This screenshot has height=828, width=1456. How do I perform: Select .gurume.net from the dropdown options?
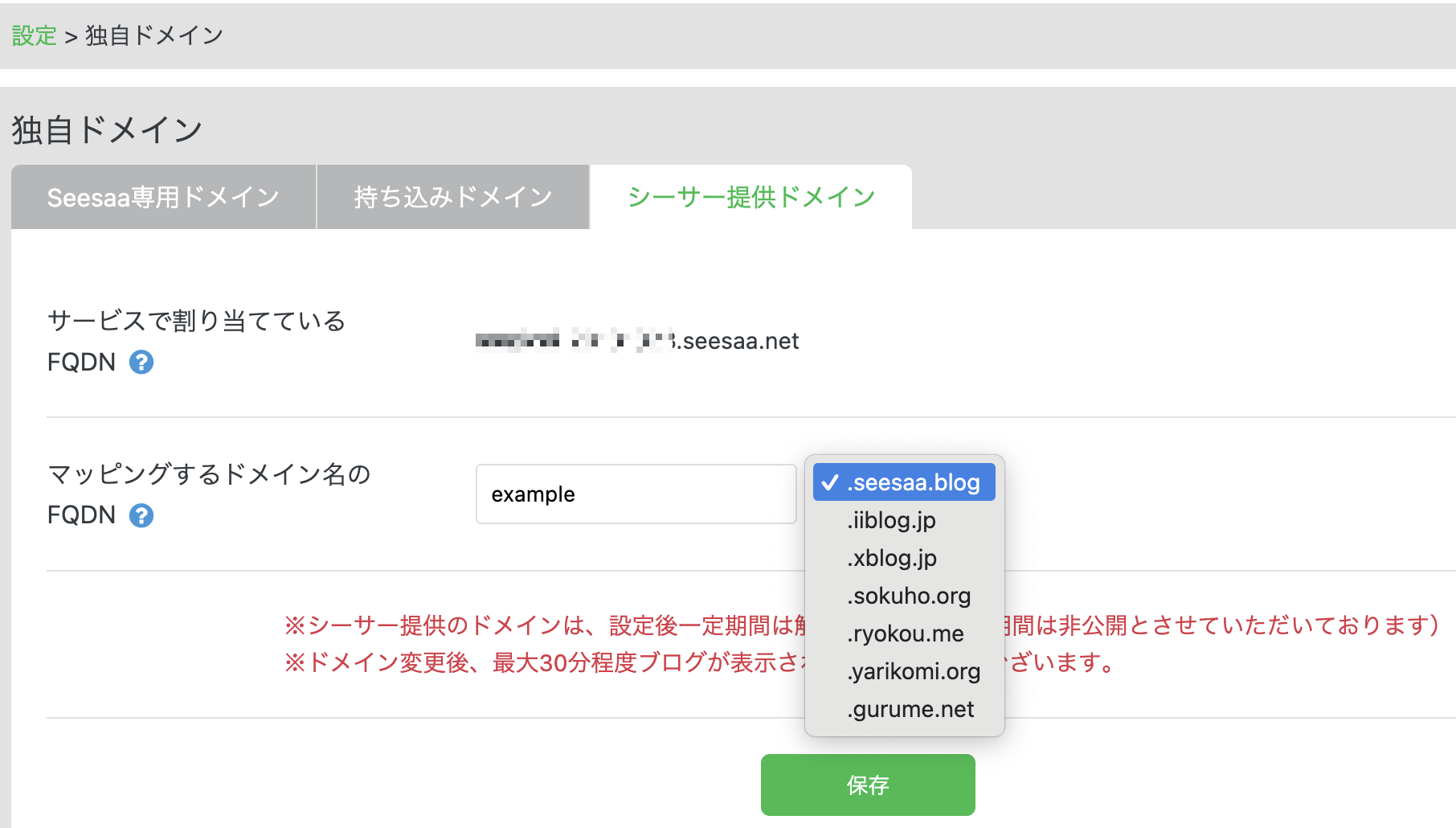pos(910,709)
